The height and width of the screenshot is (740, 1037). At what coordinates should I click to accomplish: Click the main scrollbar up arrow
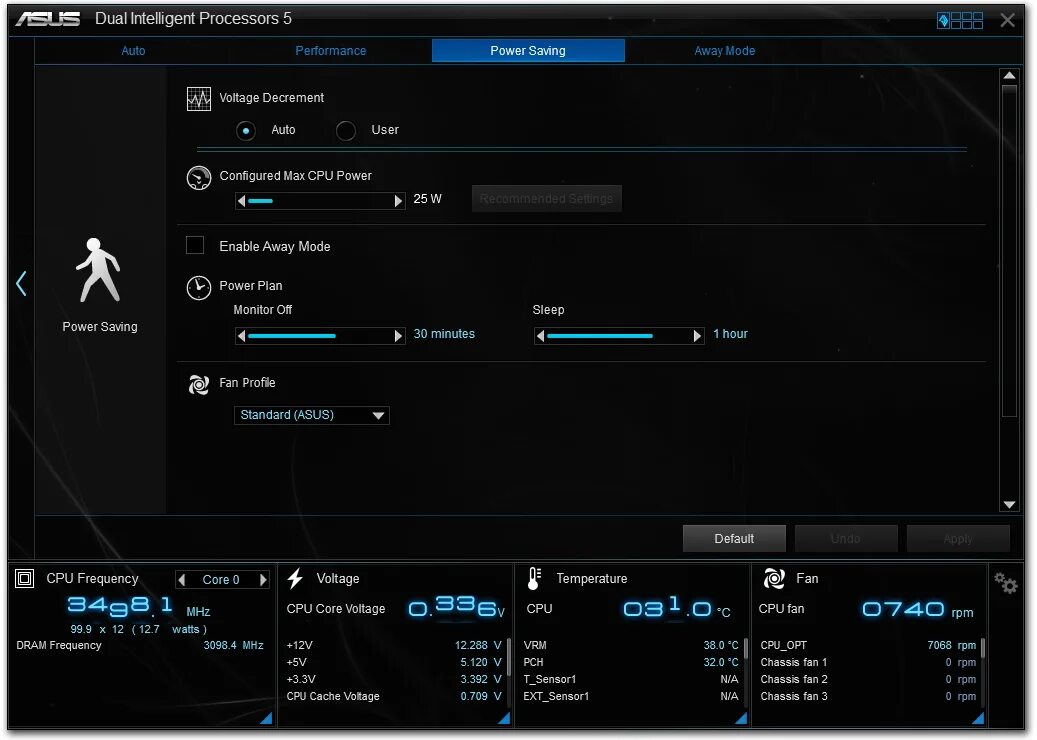pyautogui.click(x=1009, y=75)
